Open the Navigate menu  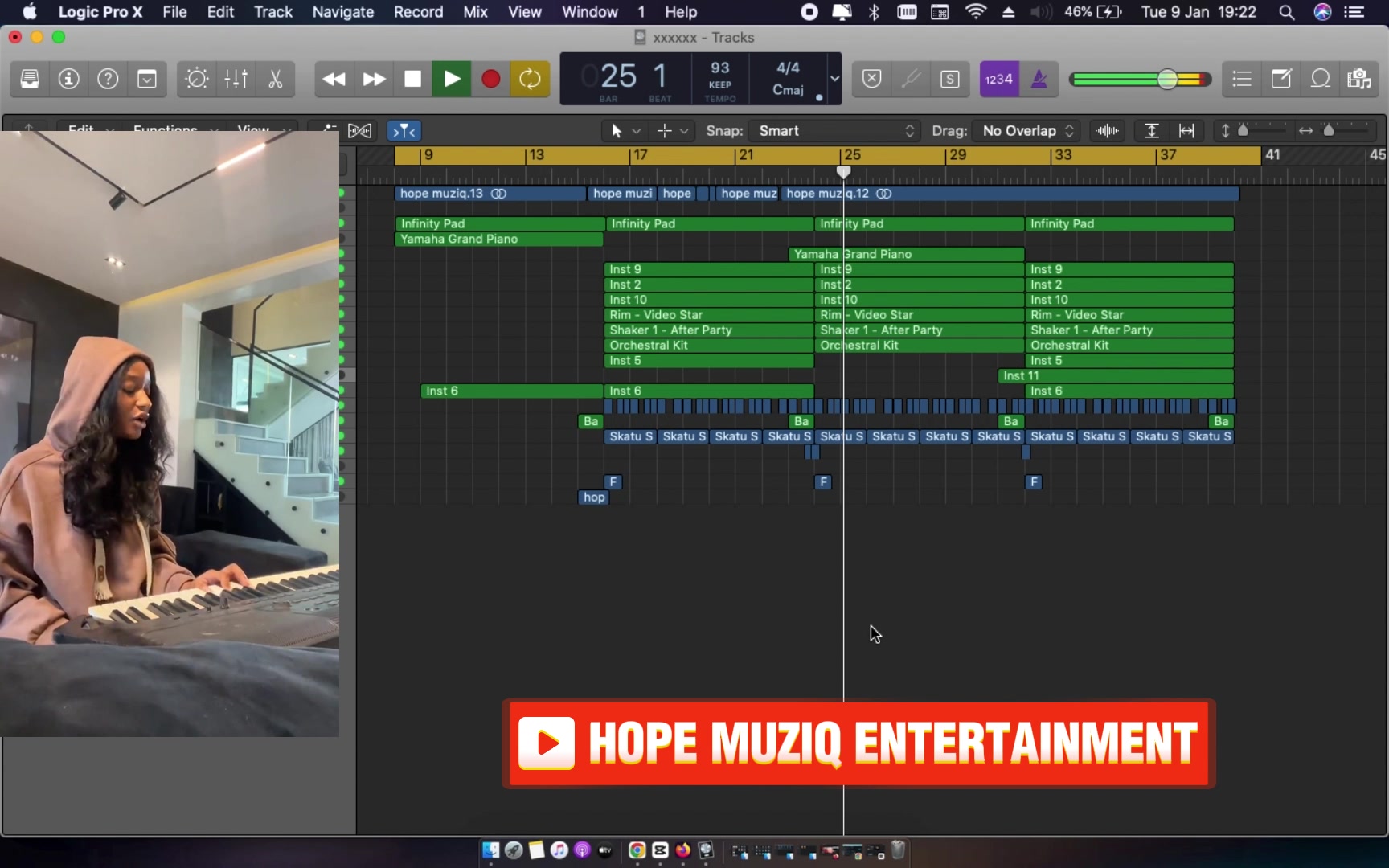[x=342, y=12]
